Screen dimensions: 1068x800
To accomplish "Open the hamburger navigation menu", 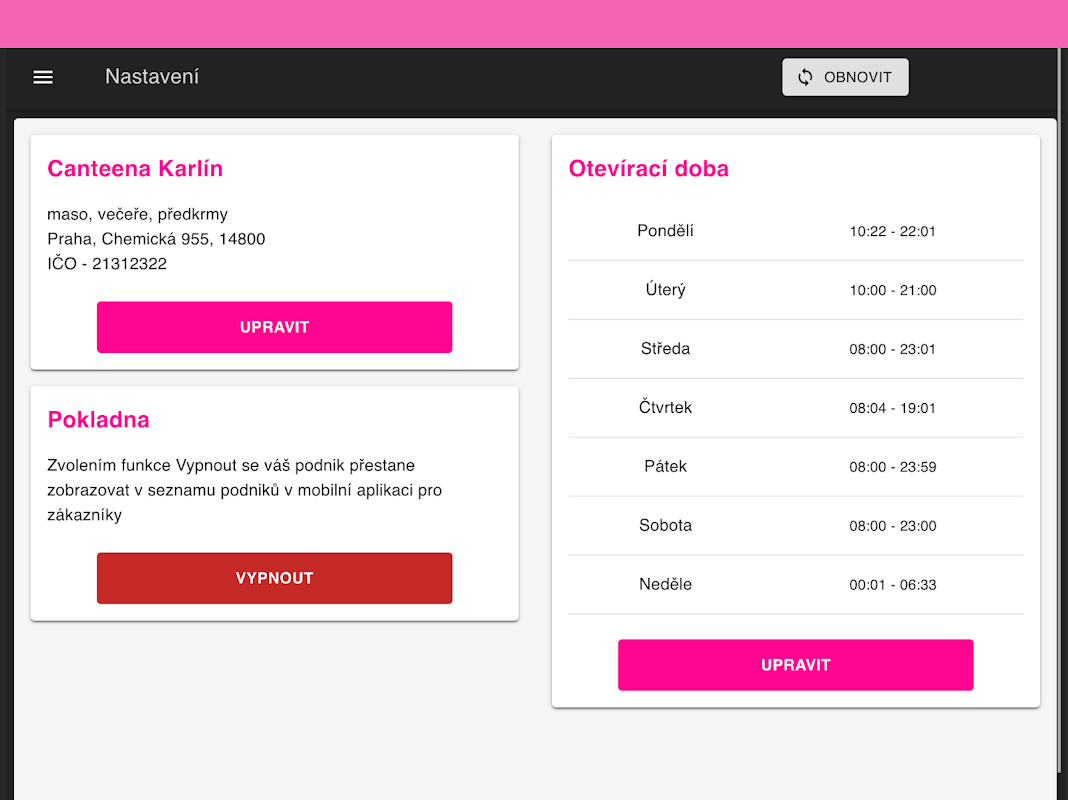I will point(43,77).
